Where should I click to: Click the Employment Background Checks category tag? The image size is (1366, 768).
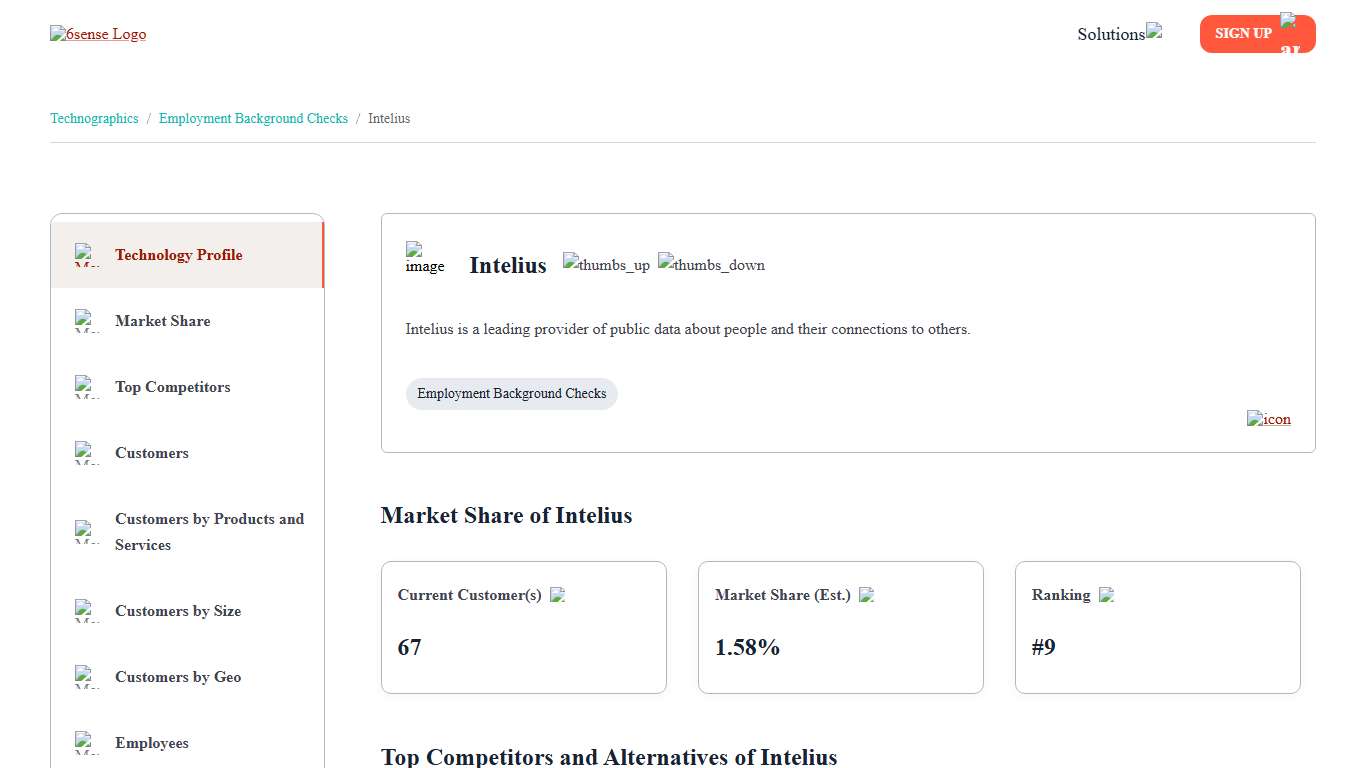[511, 393]
